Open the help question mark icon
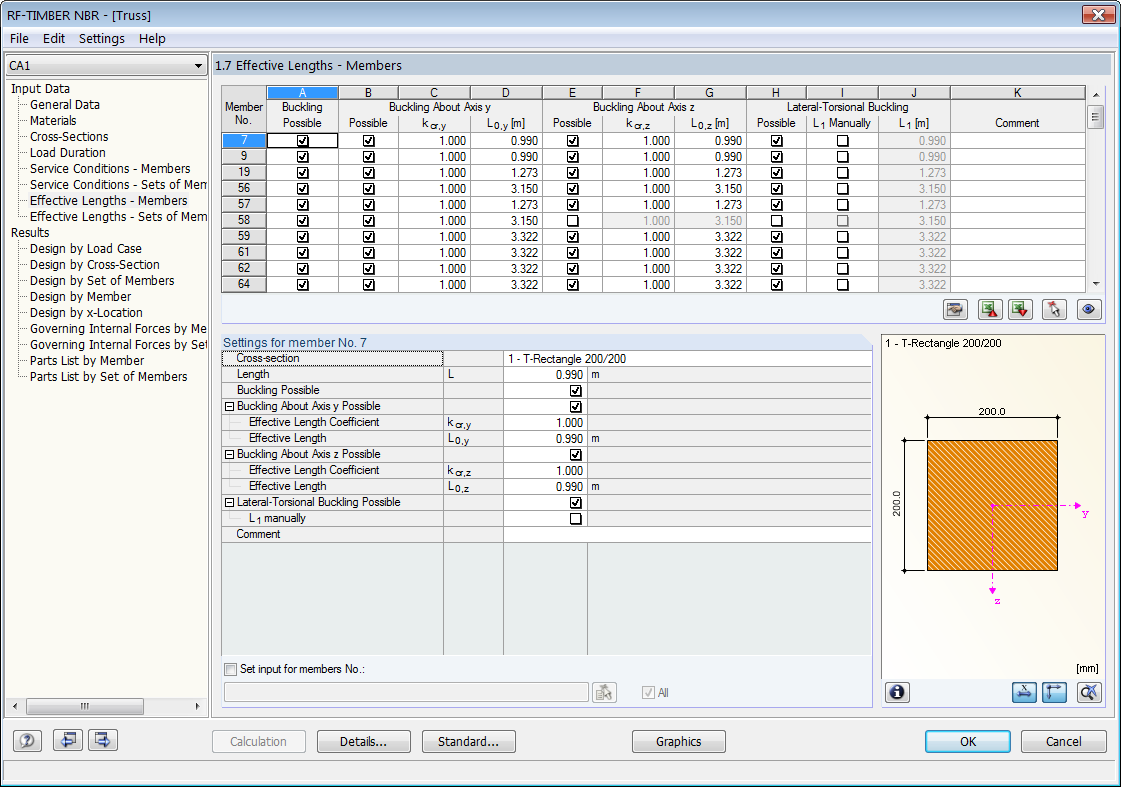This screenshot has width=1121, height=787. 27,740
